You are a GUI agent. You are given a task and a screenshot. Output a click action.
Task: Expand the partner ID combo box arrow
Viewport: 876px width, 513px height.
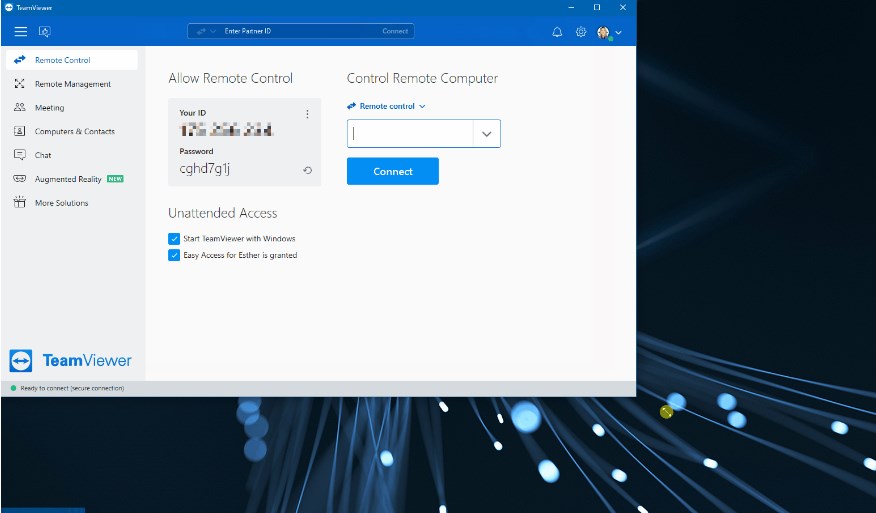[487, 134]
